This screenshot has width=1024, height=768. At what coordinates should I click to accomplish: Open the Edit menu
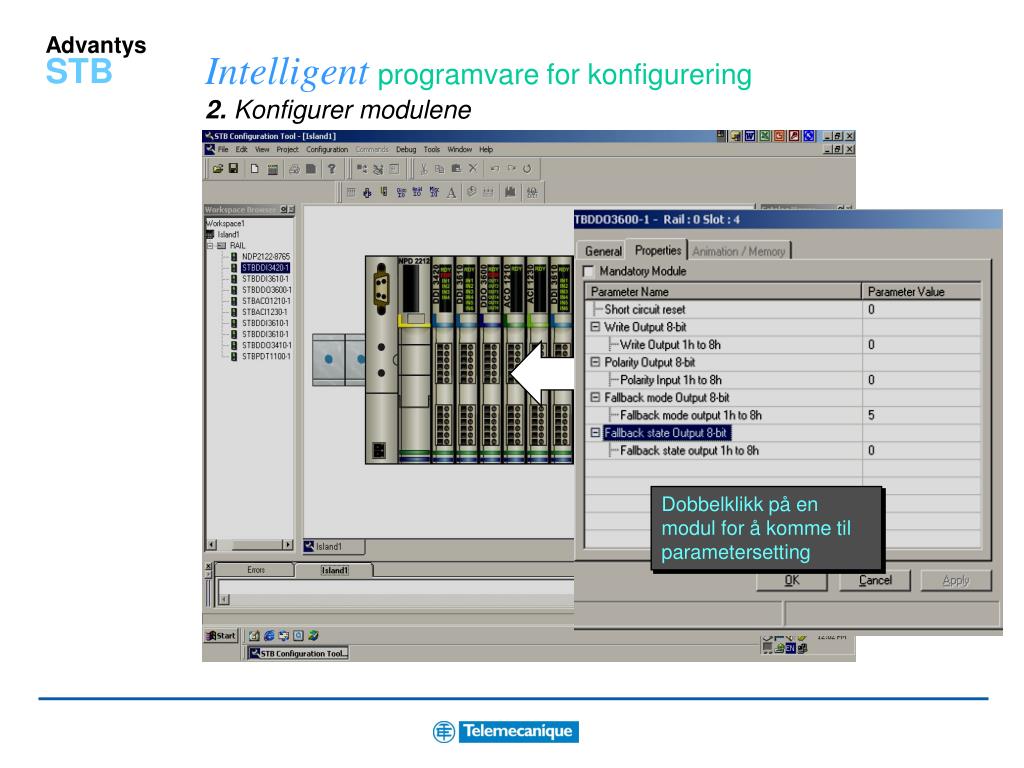click(x=242, y=150)
